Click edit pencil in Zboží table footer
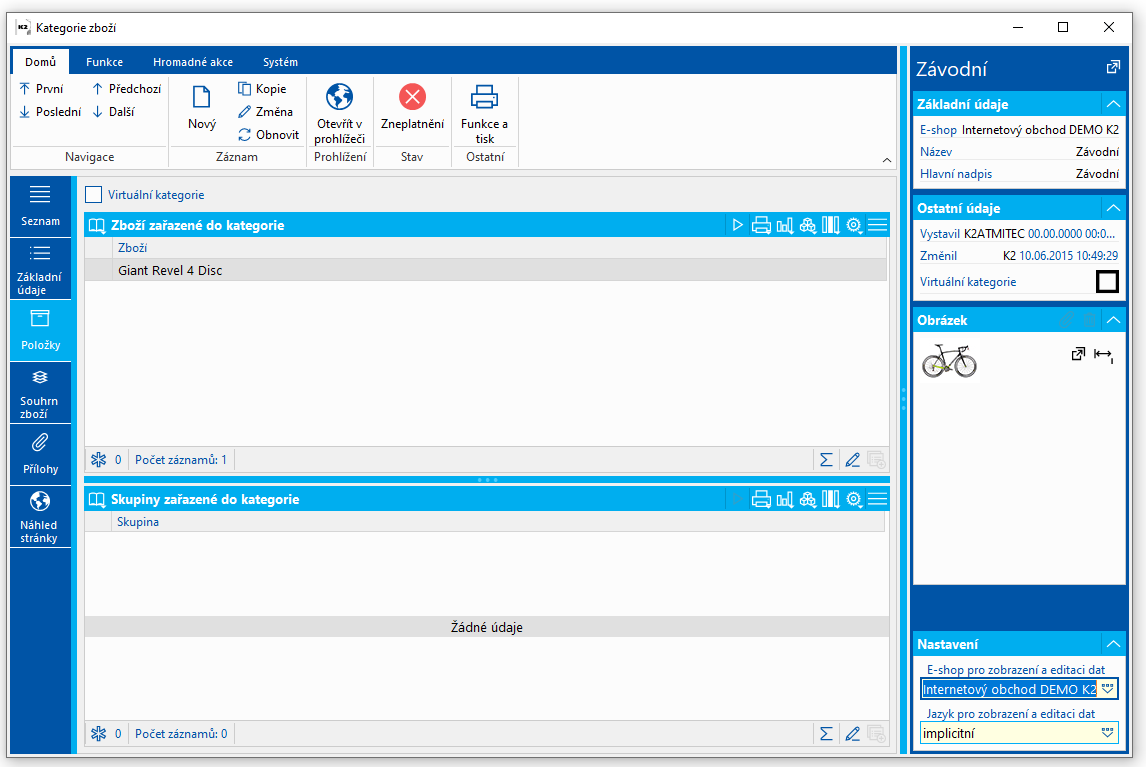 [x=852, y=460]
